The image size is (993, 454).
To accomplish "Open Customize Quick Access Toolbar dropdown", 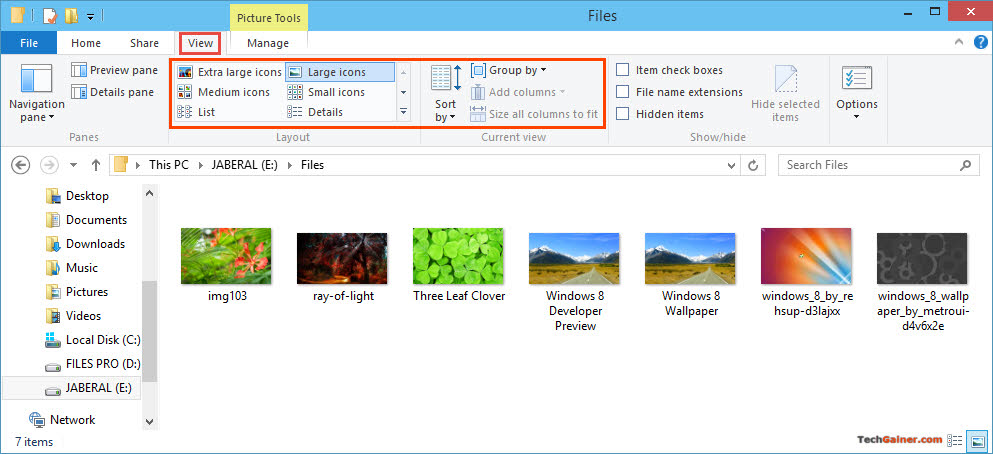I will [x=91, y=17].
